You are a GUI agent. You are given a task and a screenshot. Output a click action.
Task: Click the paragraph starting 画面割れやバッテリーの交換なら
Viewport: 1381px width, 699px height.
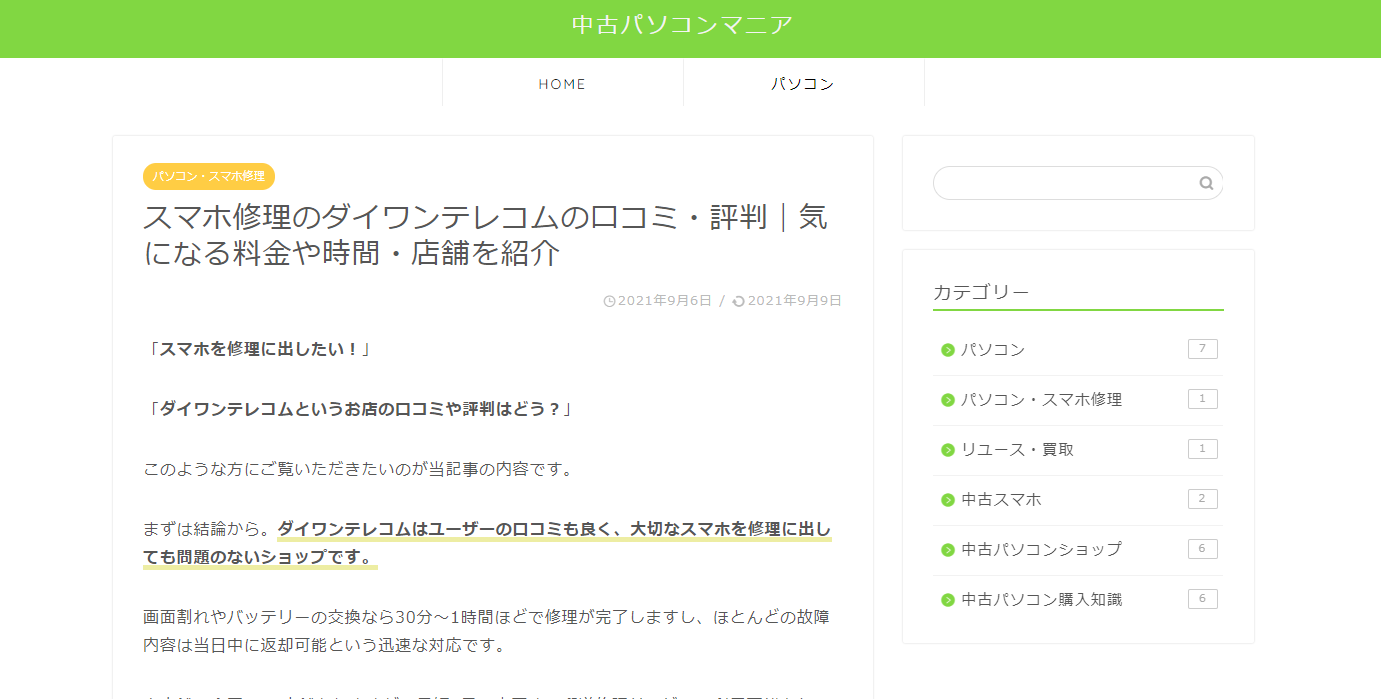487,631
